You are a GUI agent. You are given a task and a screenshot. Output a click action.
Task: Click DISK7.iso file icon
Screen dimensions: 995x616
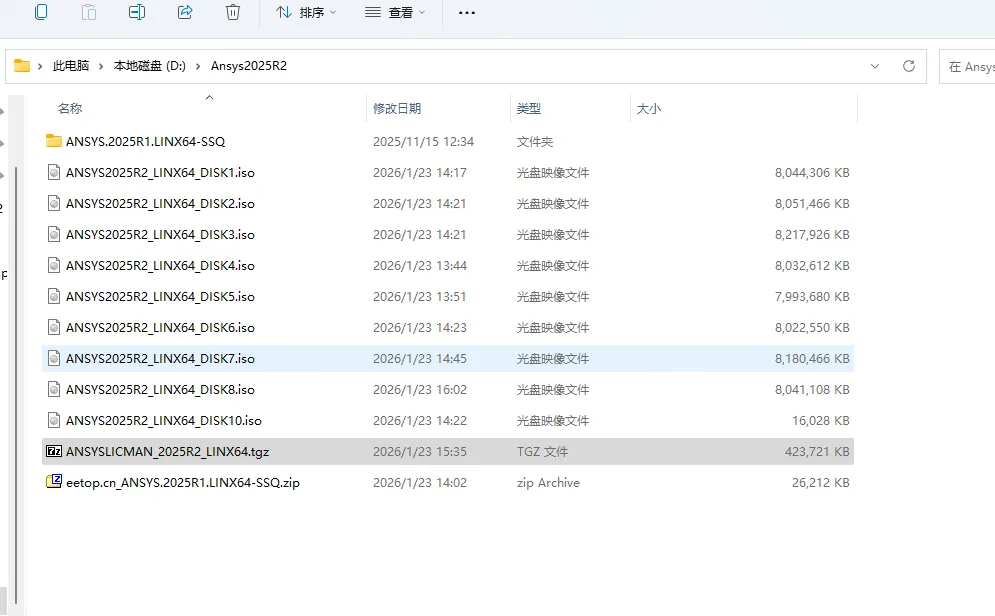point(54,358)
